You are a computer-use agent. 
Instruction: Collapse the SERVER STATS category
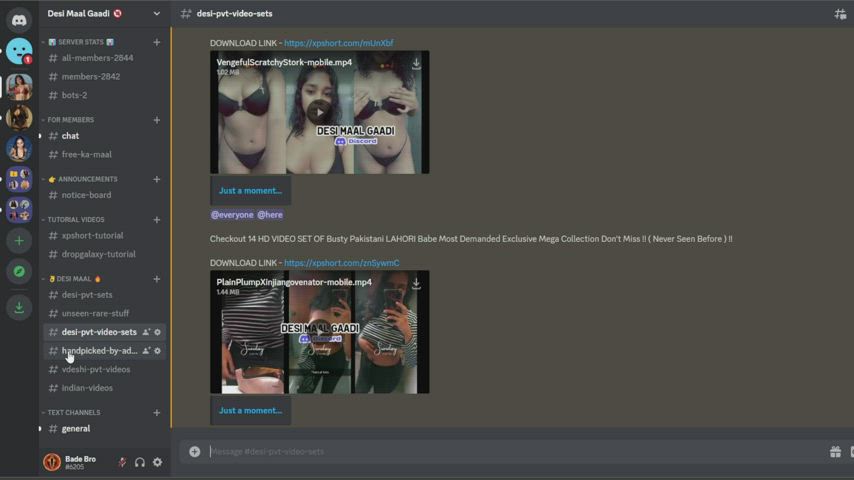coord(81,42)
